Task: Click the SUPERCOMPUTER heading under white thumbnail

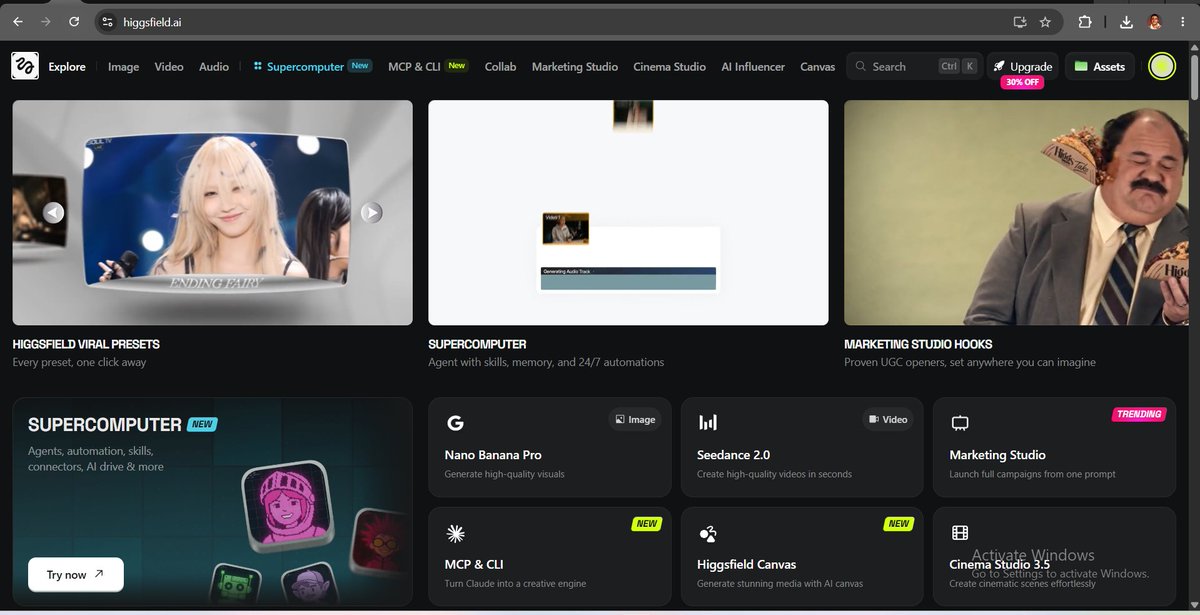Action: pos(477,344)
